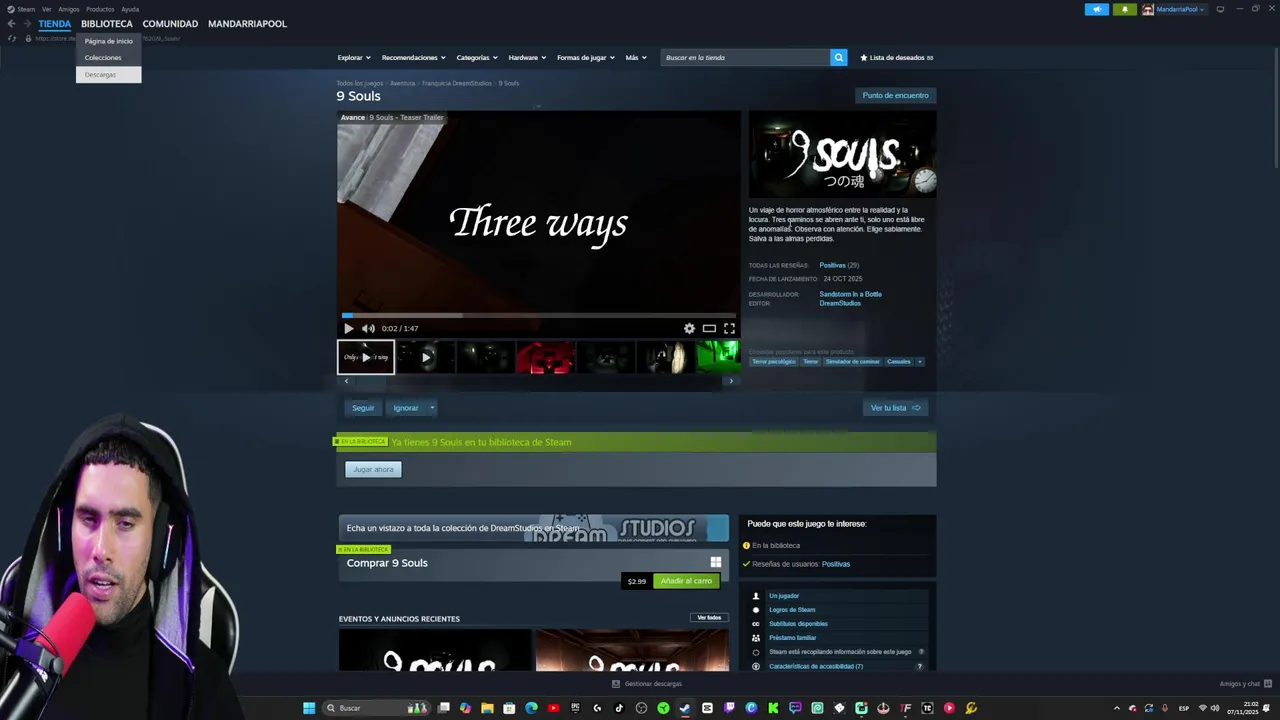Image resolution: width=1280 pixels, height=720 pixels.
Task: Select 'Página de inicio' in dropdown
Action: [x=108, y=41]
